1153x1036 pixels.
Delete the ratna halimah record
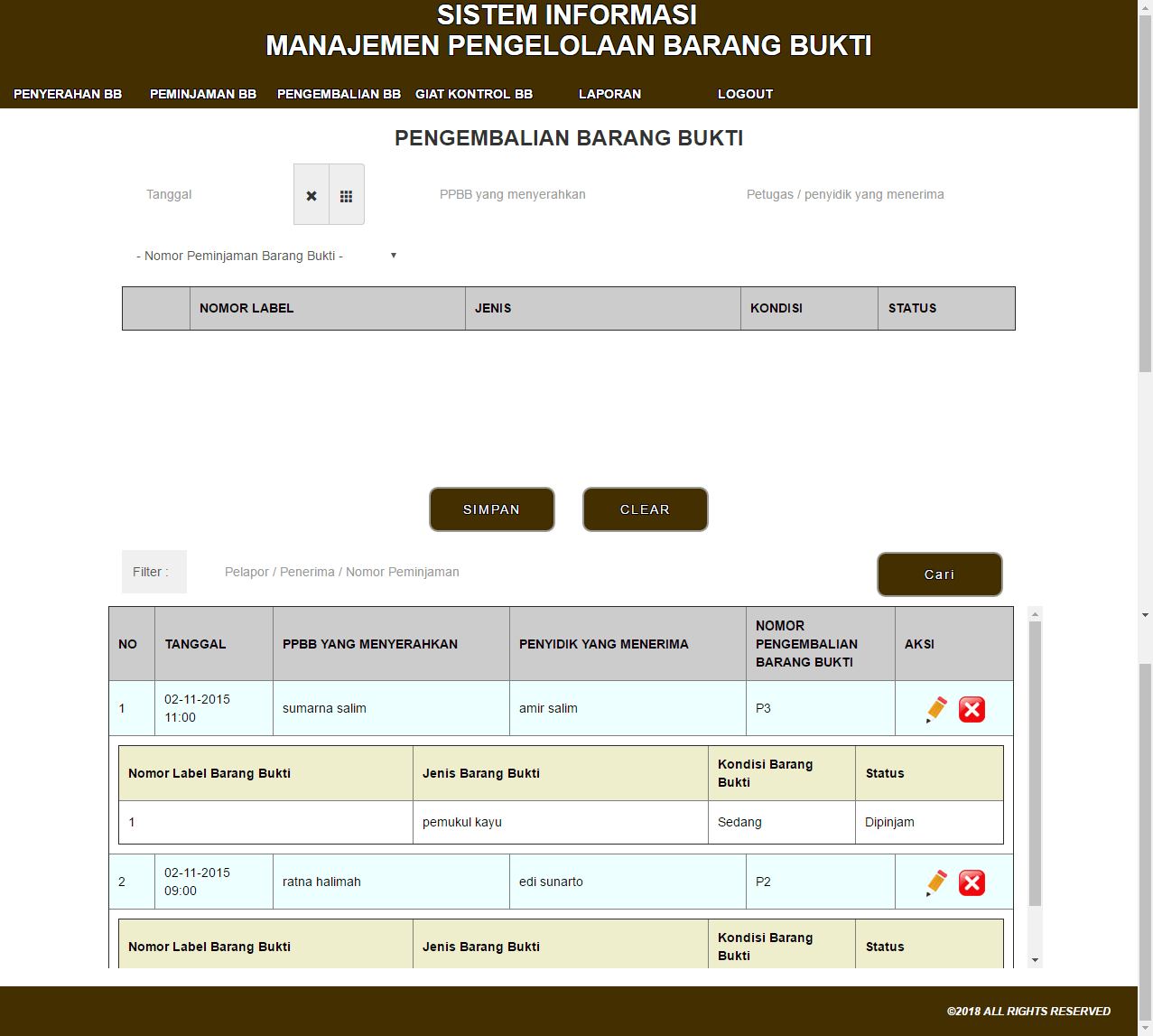(972, 882)
